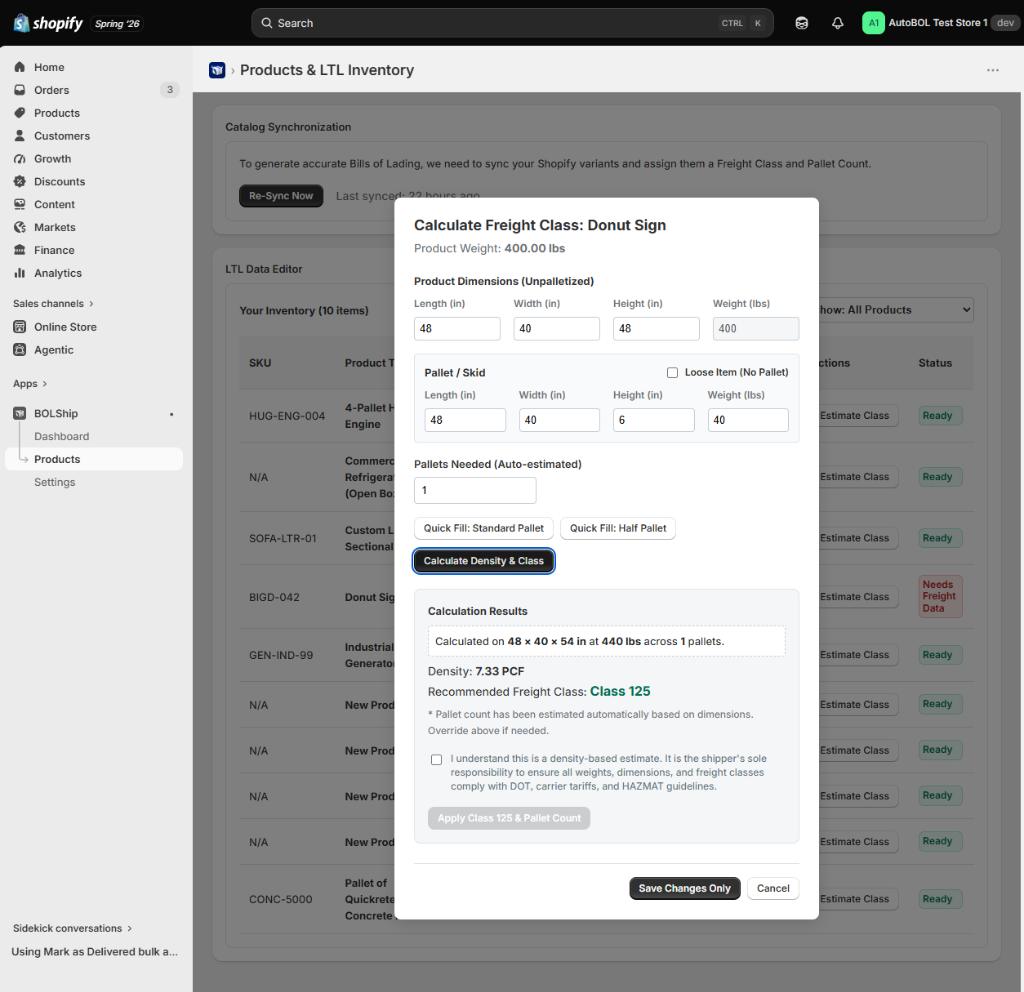Click the Needs Freight Data status badge
This screenshot has width=1024, height=992.
[x=939, y=596]
